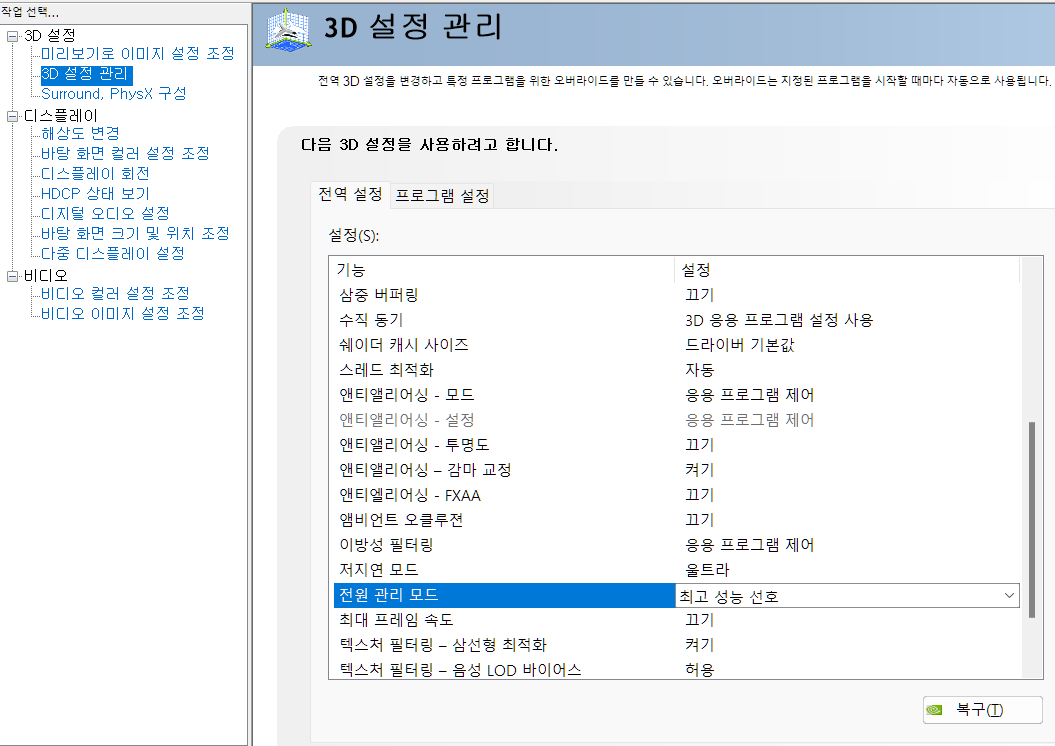The image size is (1055, 746).
Task: Switch to the 전역 설정 tab
Action: [350, 195]
